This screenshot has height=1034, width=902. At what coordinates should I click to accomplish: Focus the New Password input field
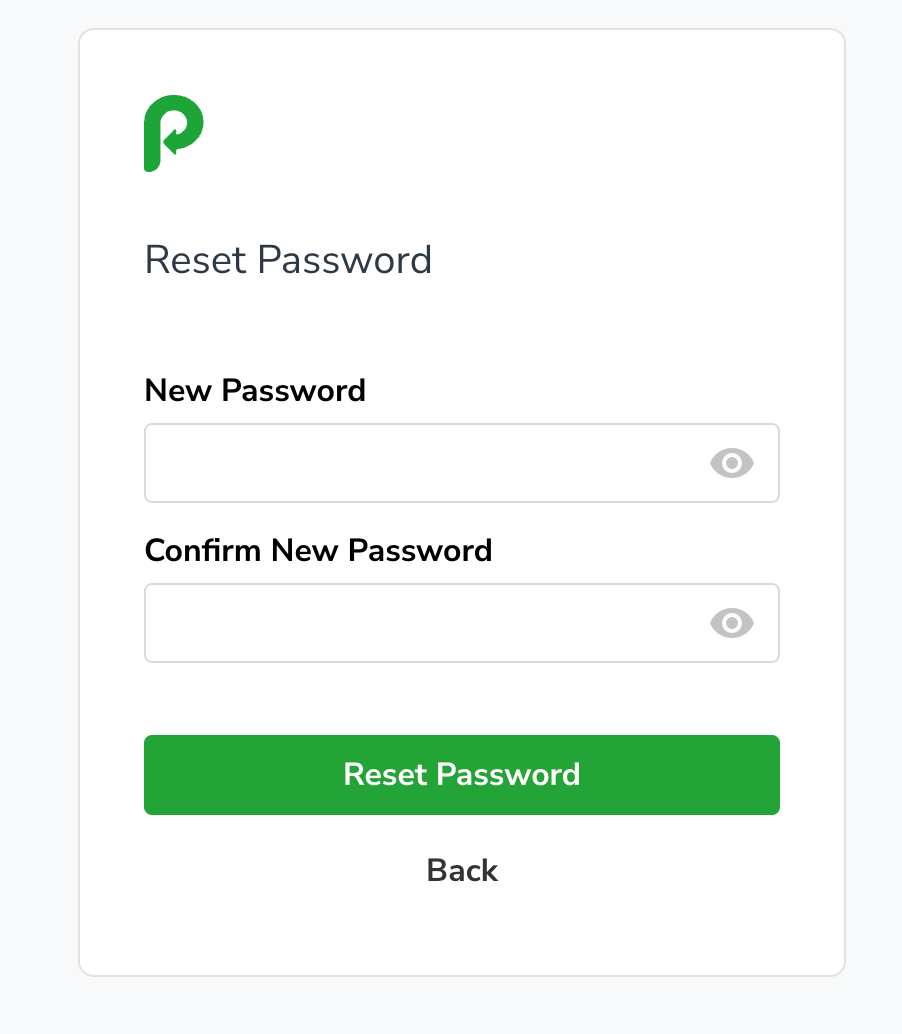pos(462,463)
